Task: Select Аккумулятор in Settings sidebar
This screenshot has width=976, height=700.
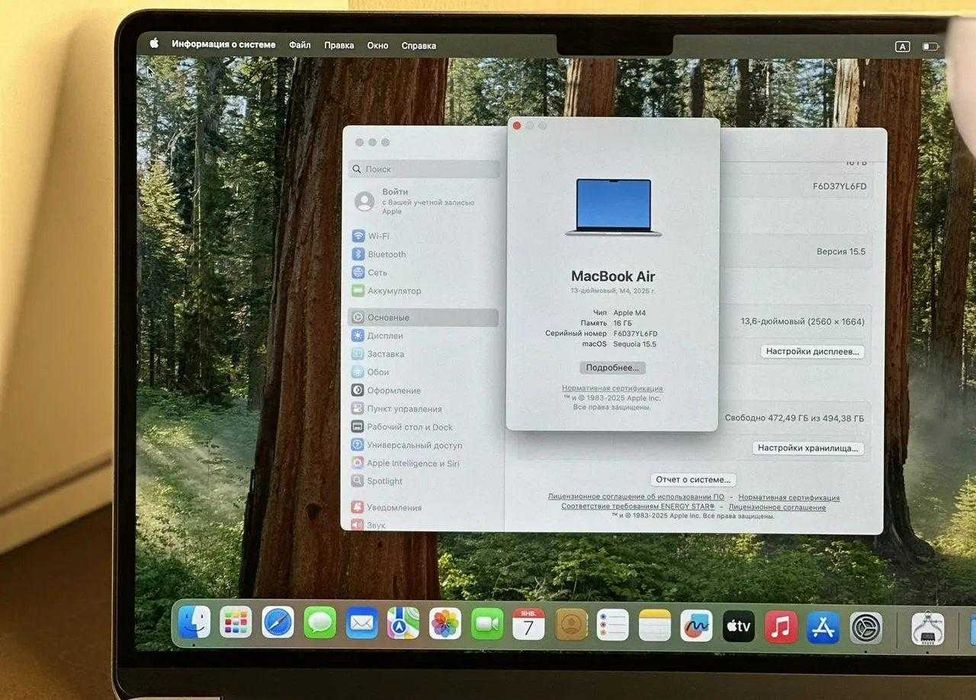Action: point(423,291)
